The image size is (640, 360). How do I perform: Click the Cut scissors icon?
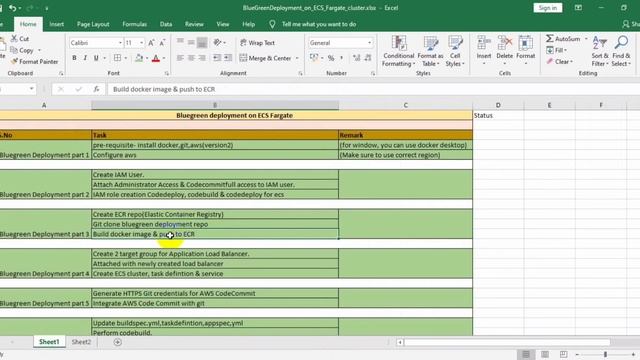point(14,38)
